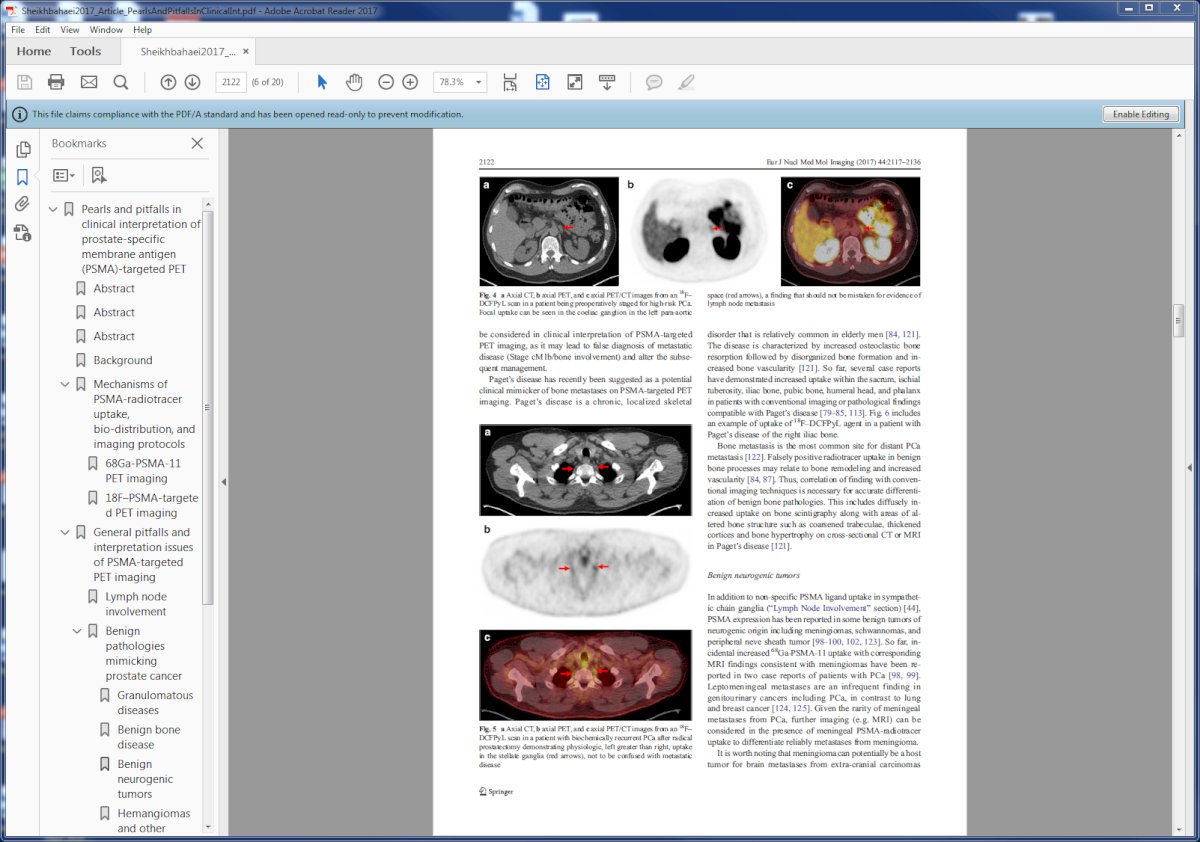This screenshot has height=842, width=1200.
Task: Go to next page arrow
Action: click(193, 82)
